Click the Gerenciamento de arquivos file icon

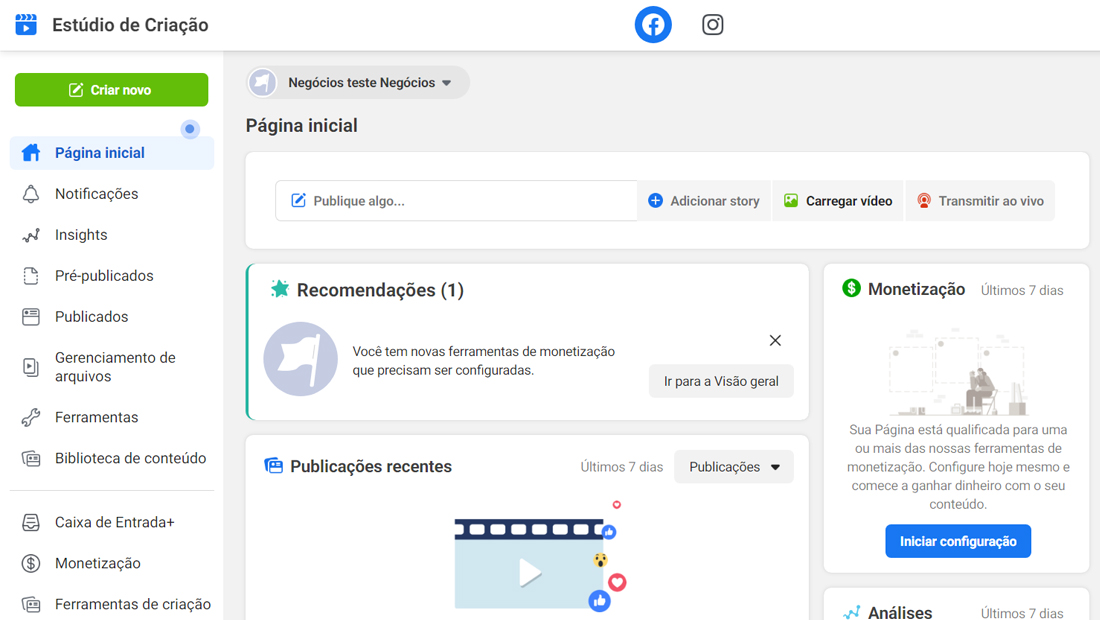click(31, 367)
